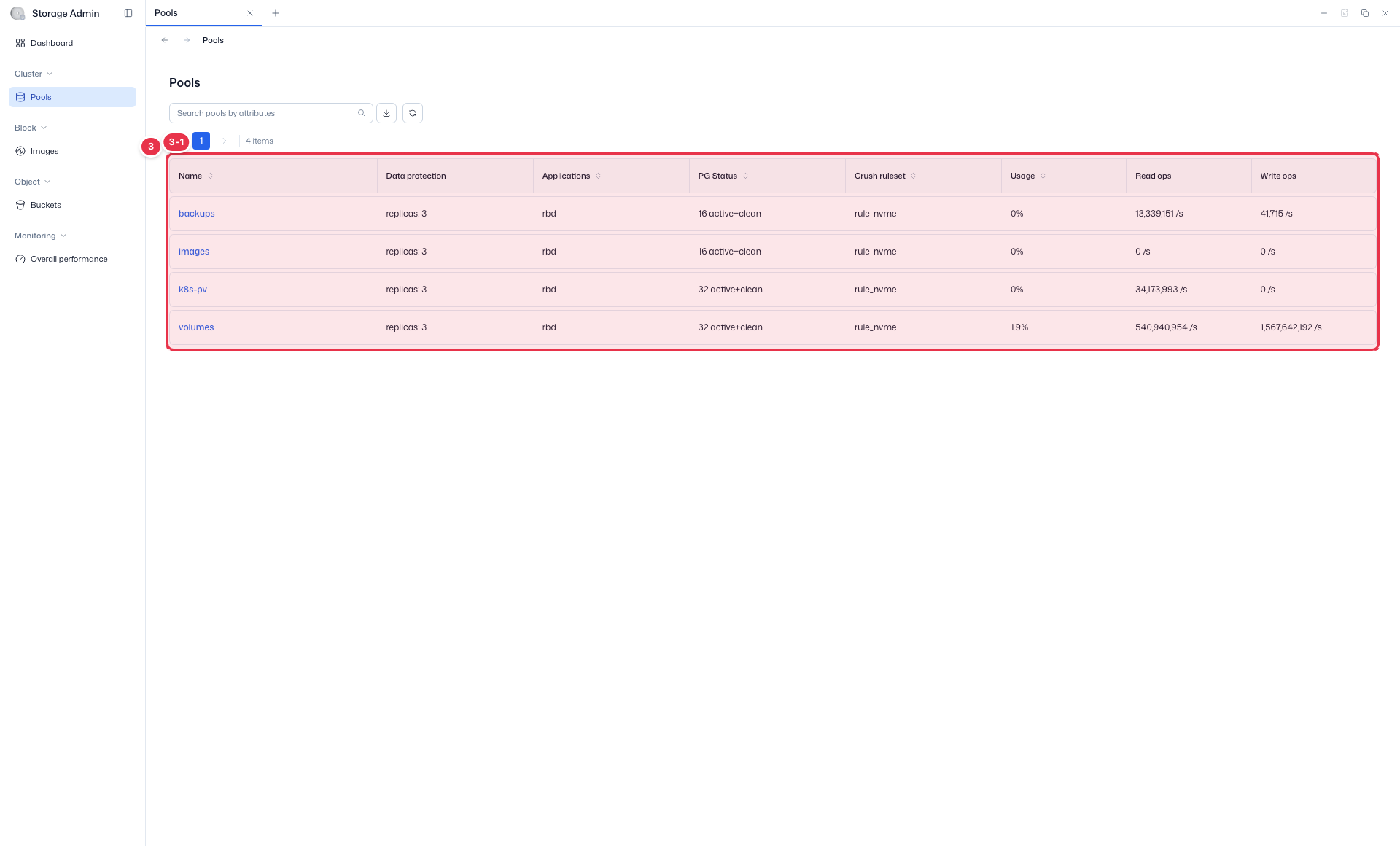Screen dimensions: 1400x846
Task: Click the search magnifier icon
Action: click(362, 113)
